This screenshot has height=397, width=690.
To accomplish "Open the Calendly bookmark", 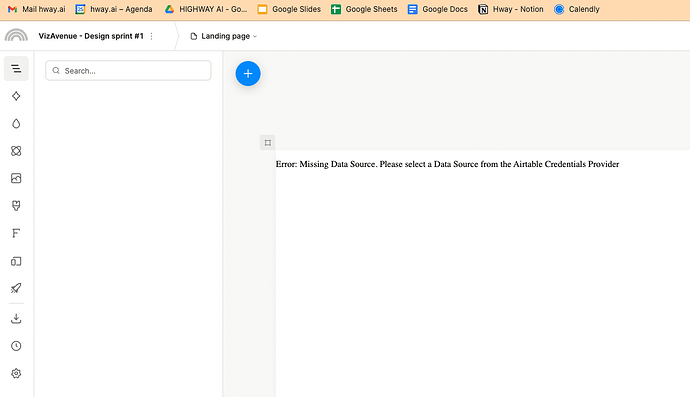I will pyautogui.click(x=576, y=9).
